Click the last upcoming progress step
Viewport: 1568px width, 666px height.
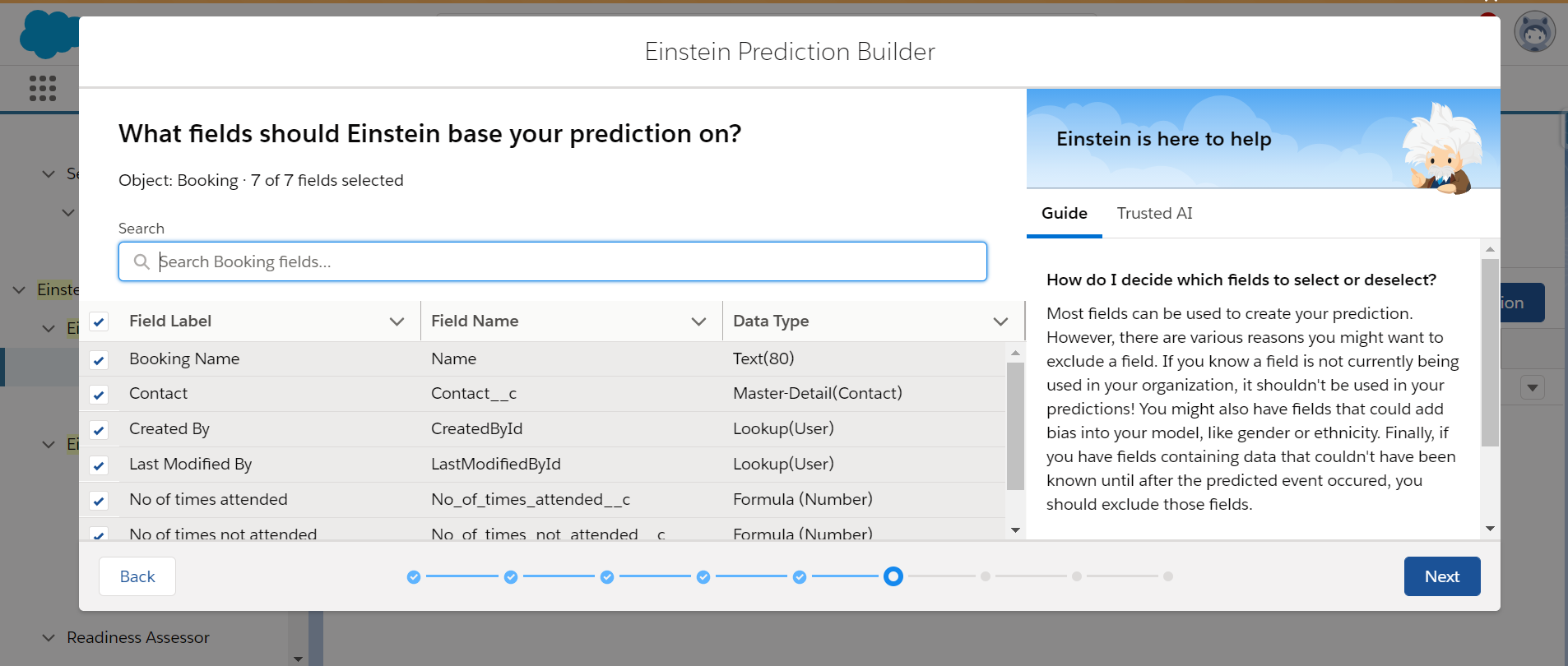coord(1168,576)
